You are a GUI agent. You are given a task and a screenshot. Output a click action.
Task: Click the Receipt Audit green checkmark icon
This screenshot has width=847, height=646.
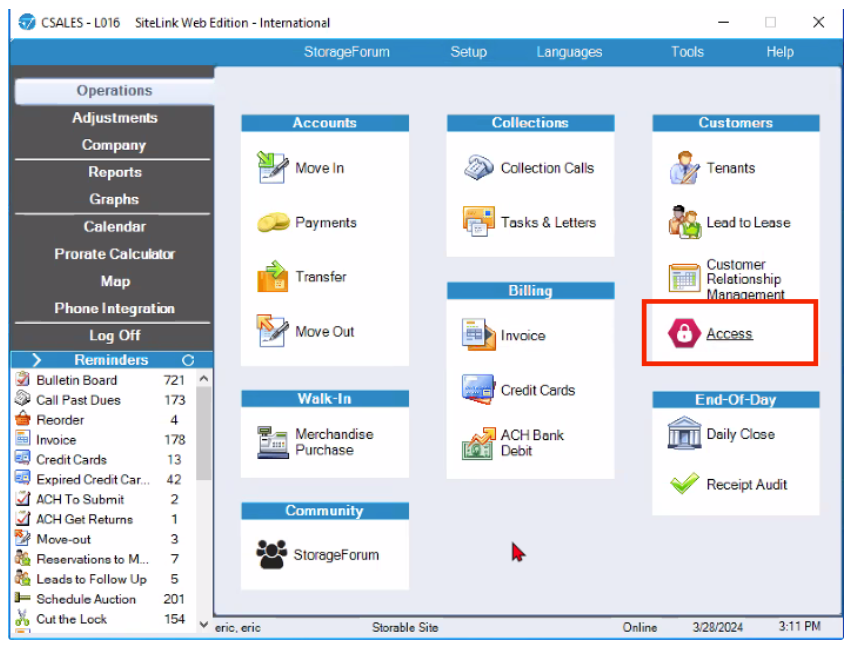684,484
